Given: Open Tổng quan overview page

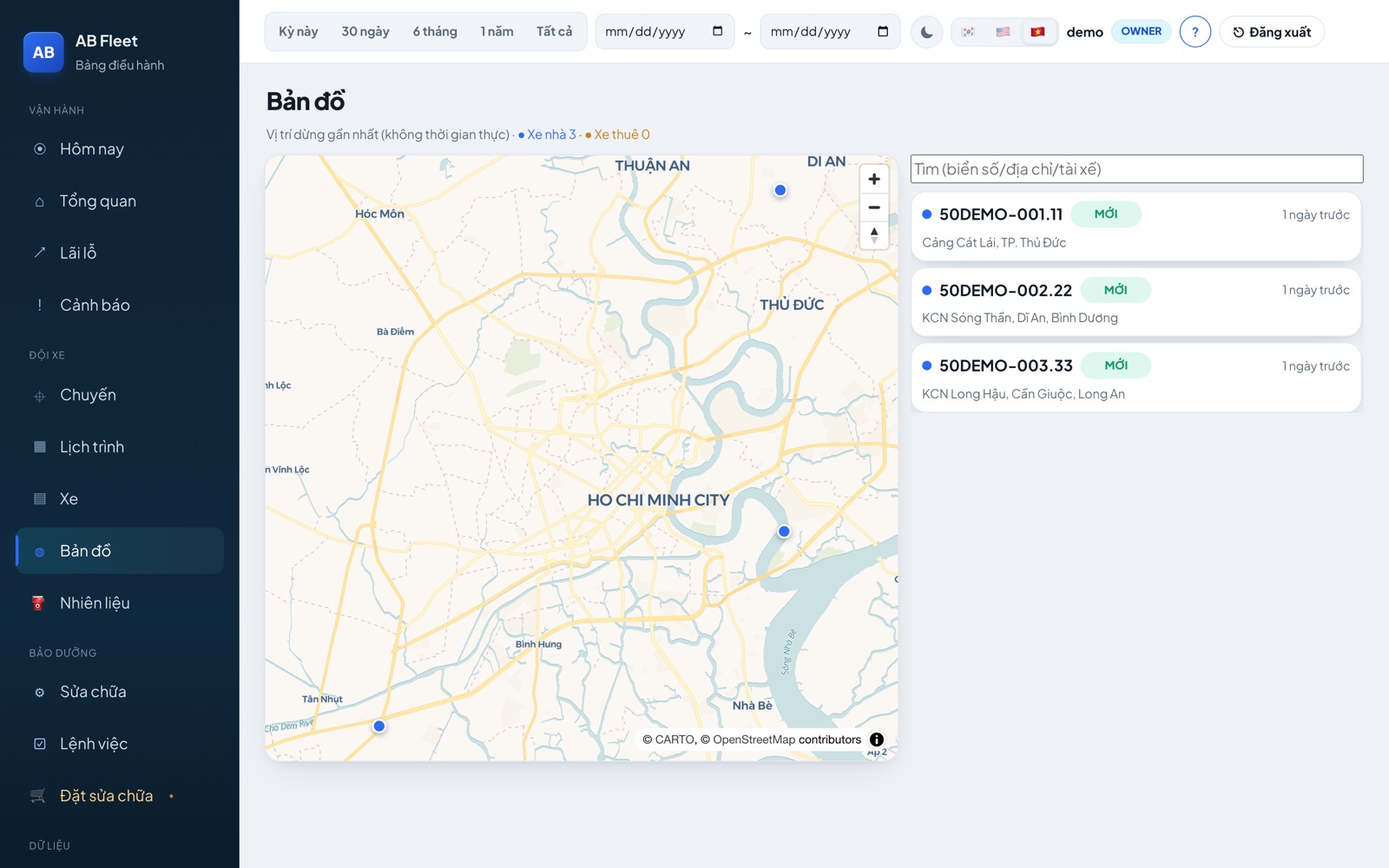Looking at the screenshot, I should [120, 201].
